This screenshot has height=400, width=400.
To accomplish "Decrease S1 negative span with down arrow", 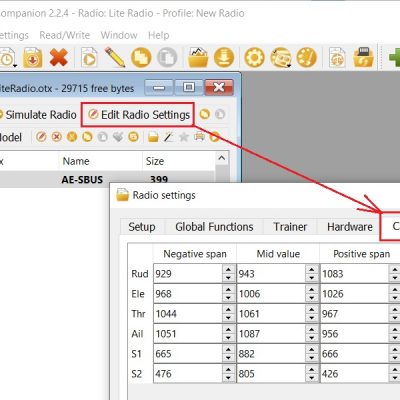I will (228, 358).
